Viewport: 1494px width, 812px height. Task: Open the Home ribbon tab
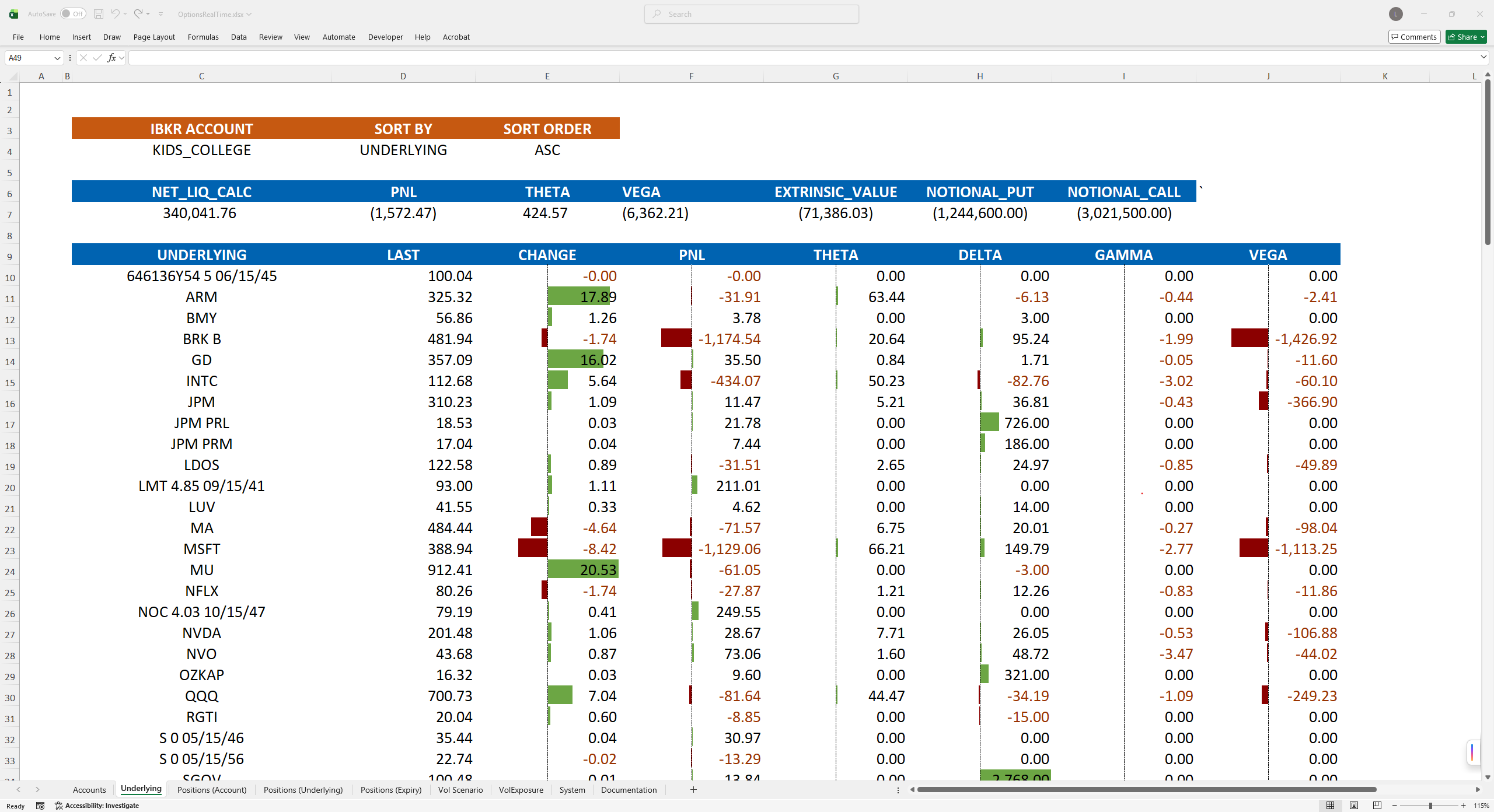tap(50, 37)
